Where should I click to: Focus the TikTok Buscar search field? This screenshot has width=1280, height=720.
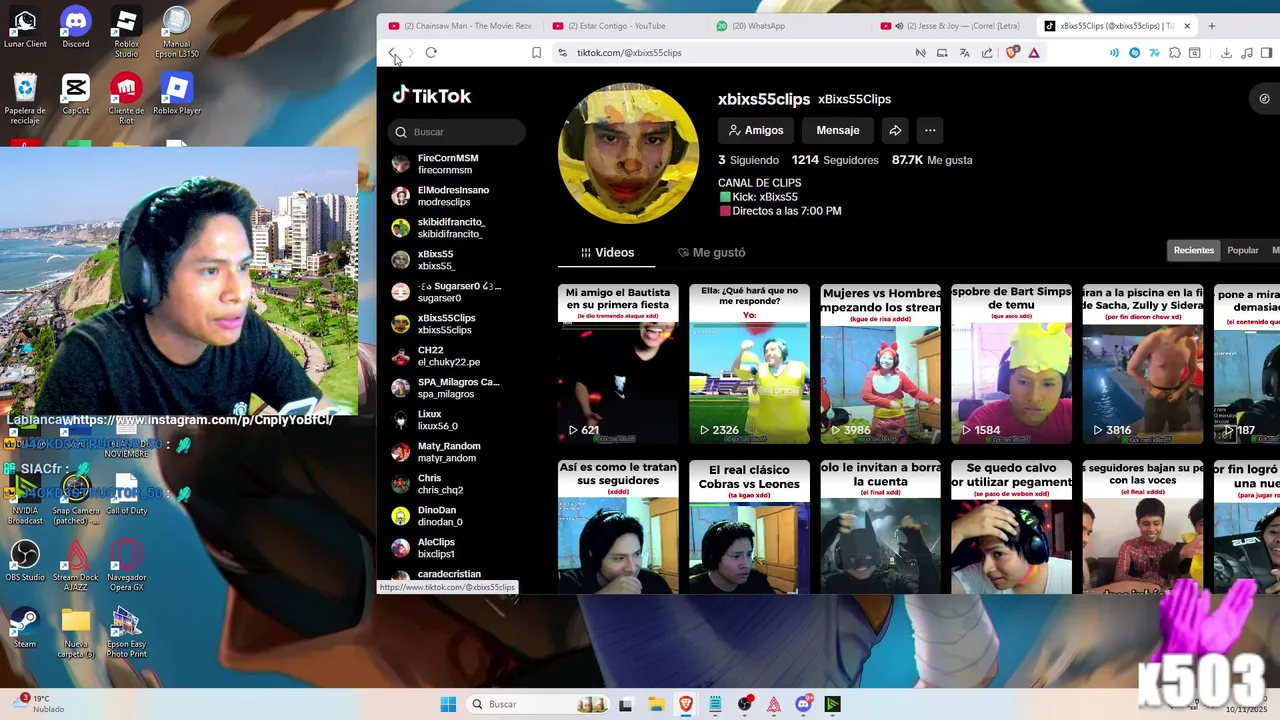[457, 132]
